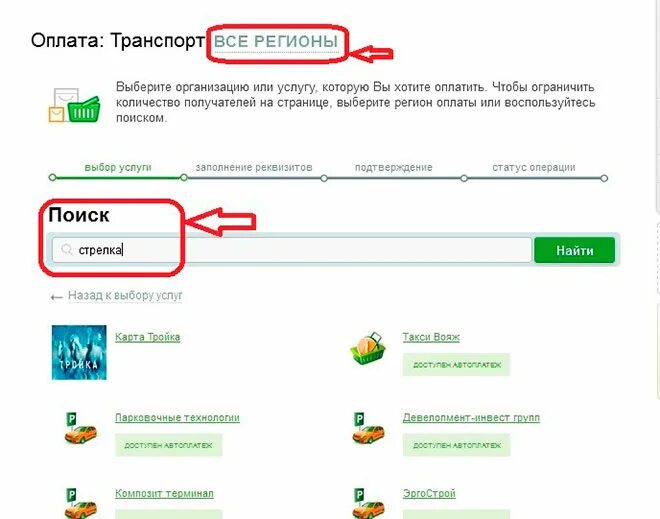Click parking car icon beside ЭргоСтрой
This screenshot has height=519, width=660.
click(x=368, y=503)
